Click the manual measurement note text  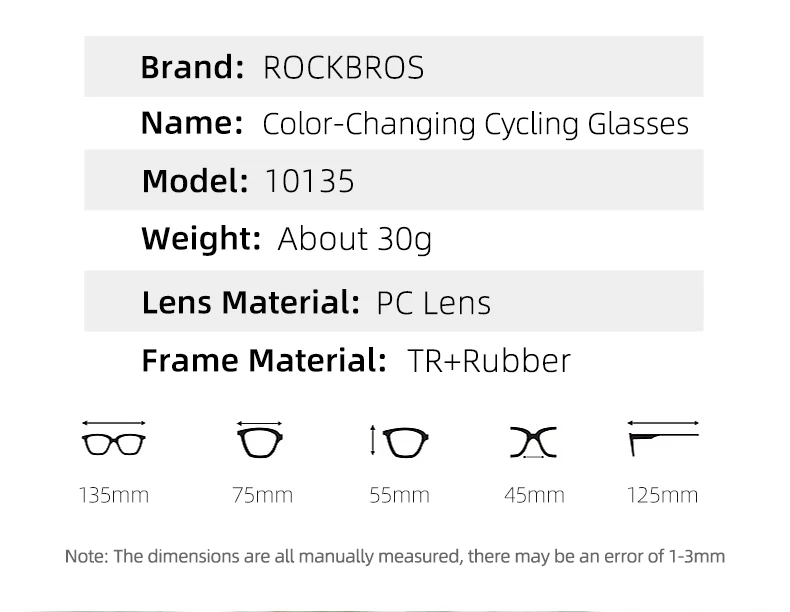pos(395,557)
